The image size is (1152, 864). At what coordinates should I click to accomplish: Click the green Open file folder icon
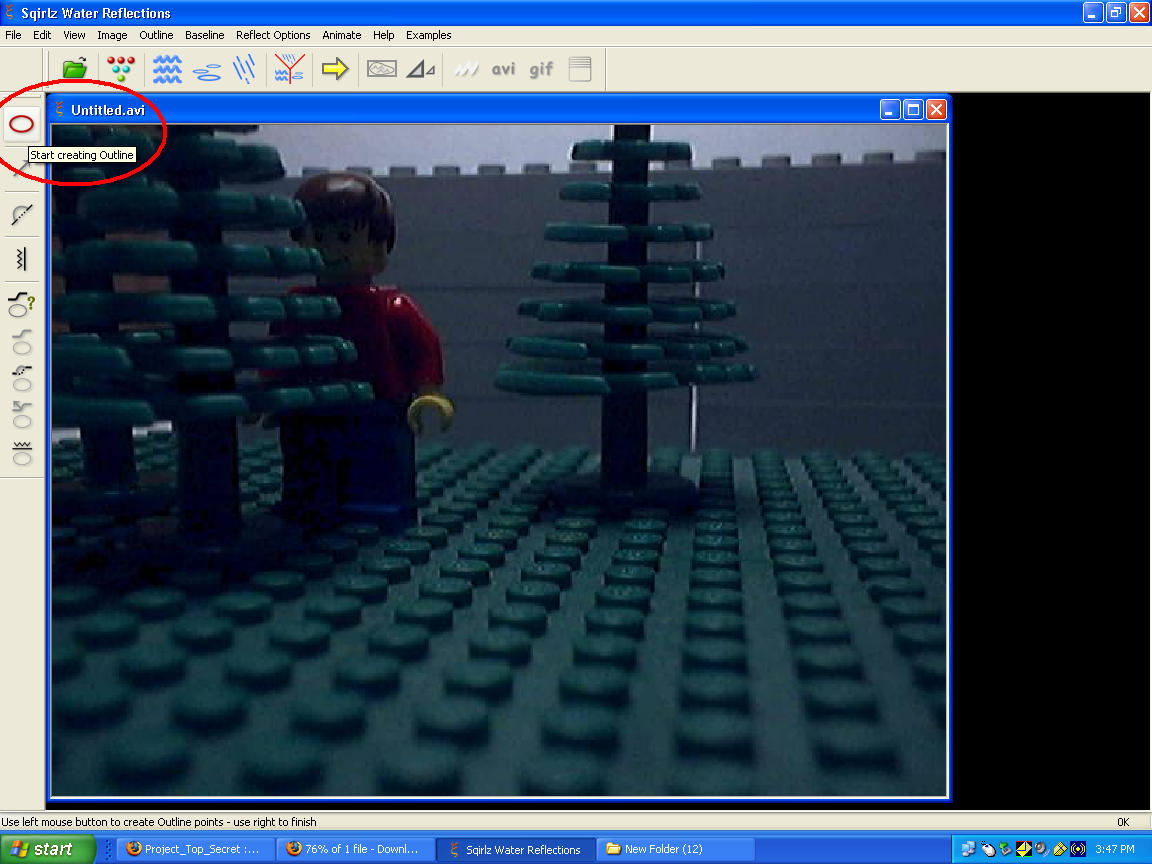(x=75, y=69)
